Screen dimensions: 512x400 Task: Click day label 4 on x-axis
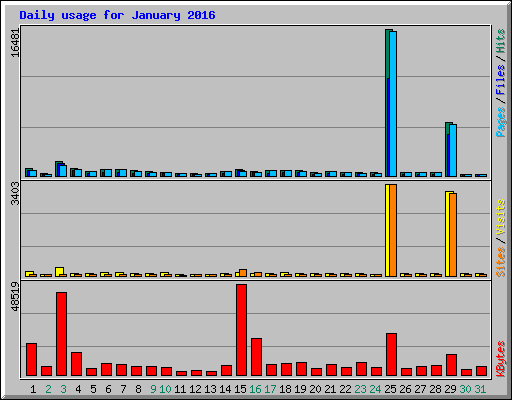coord(78,389)
